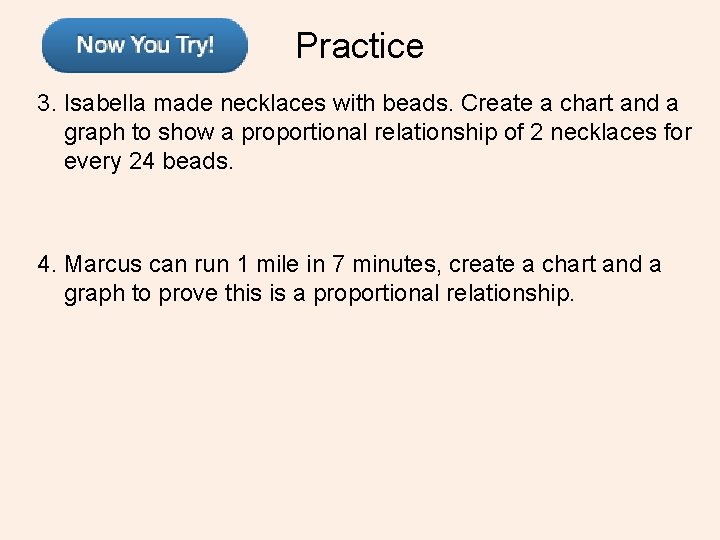Viewport: 720px width, 540px height.
Task: Click the word necklaces after 'made'
Action: click(273, 103)
